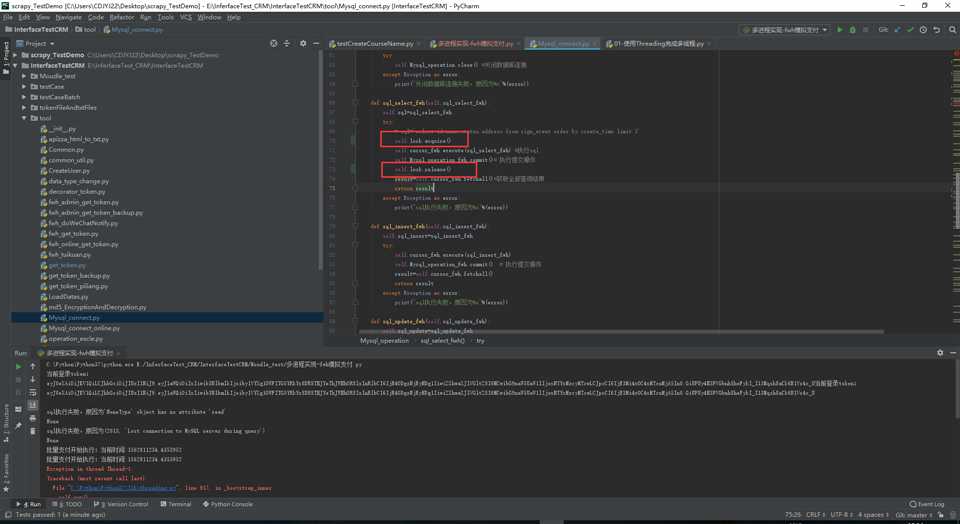Close the Run panel 多进程 tab
This screenshot has width=960, height=524.
point(119,353)
